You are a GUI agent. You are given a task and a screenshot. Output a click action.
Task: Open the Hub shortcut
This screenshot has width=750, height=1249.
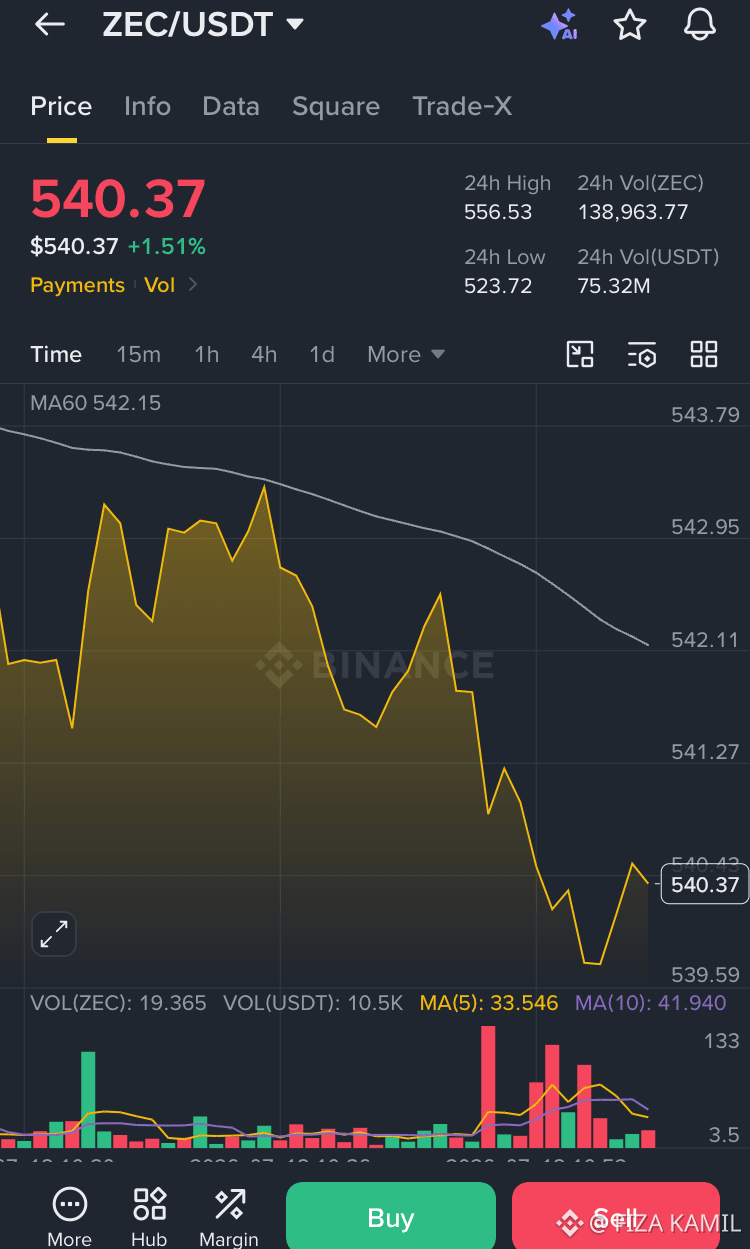pyautogui.click(x=149, y=1217)
